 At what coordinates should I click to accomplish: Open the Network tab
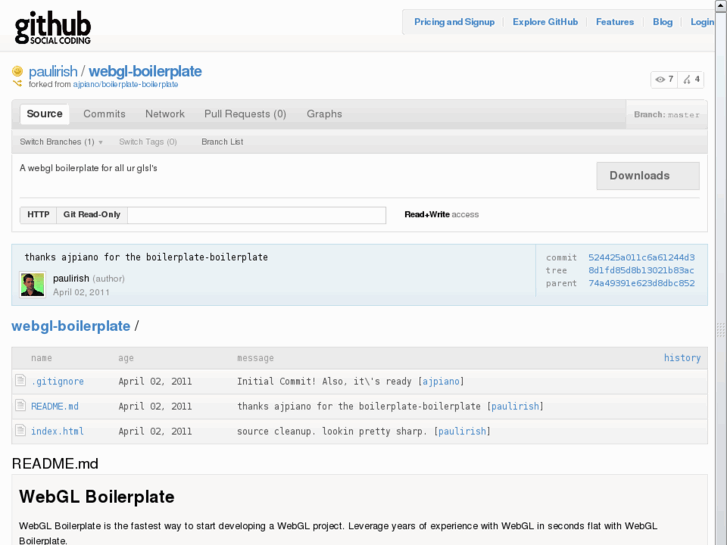(165, 114)
